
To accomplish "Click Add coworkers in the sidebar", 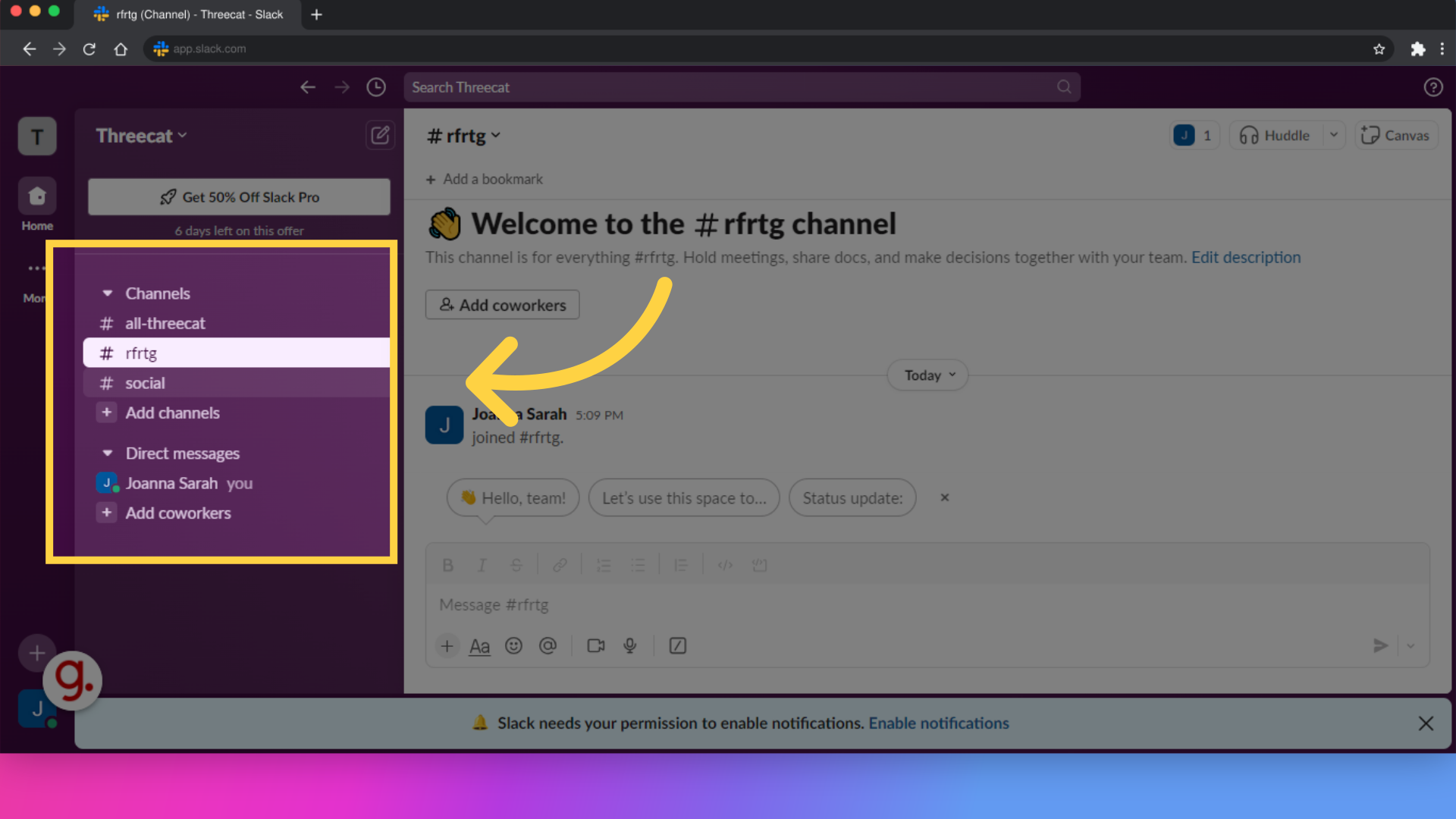I will coord(237,513).
